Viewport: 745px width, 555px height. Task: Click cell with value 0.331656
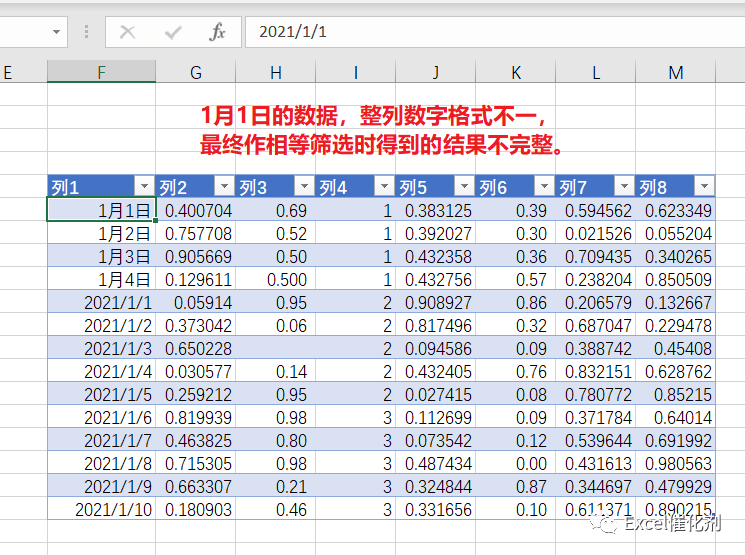coord(436,509)
